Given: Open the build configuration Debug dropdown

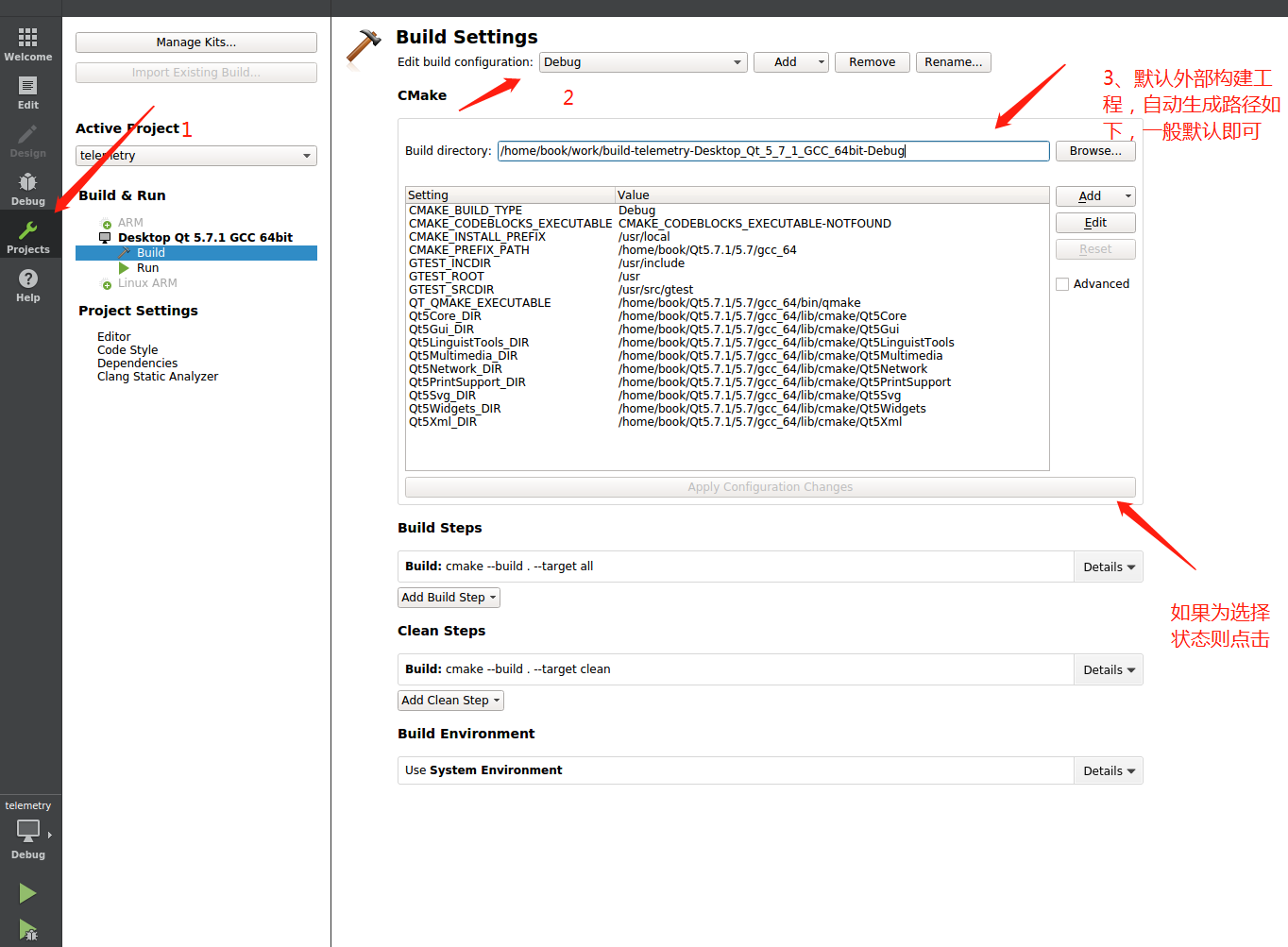Looking at the screenshot, I should (643, 62).
